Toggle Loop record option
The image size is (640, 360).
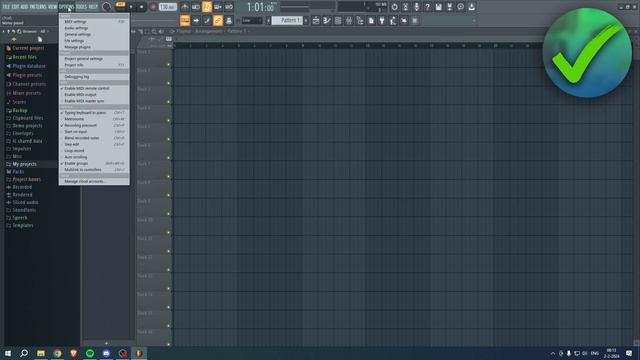[94, 151]
